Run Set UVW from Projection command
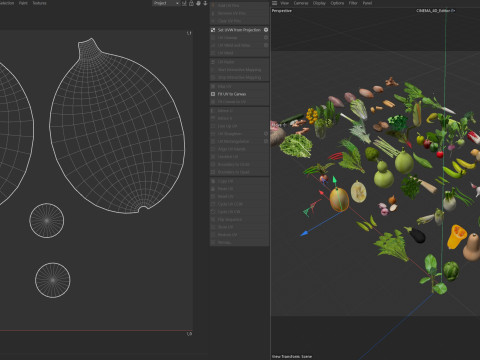This screenshot has height=360, width=480. [239, 30]
